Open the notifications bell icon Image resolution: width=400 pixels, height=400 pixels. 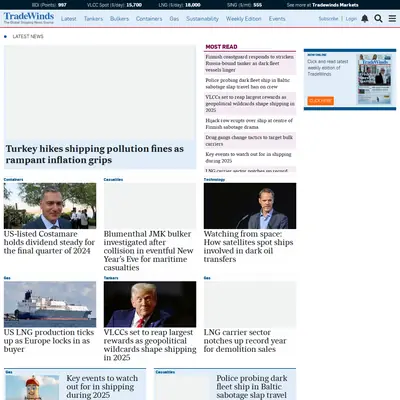tap(365, 19)
